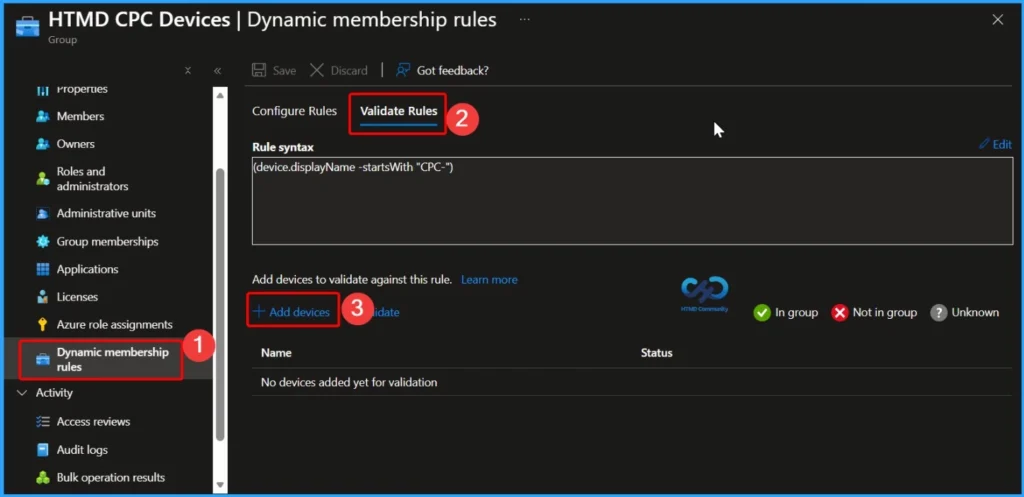The image size is (1024, 497).
Task: Collapse the sidebar with the double chevron
Action: (x=217, y=71)
